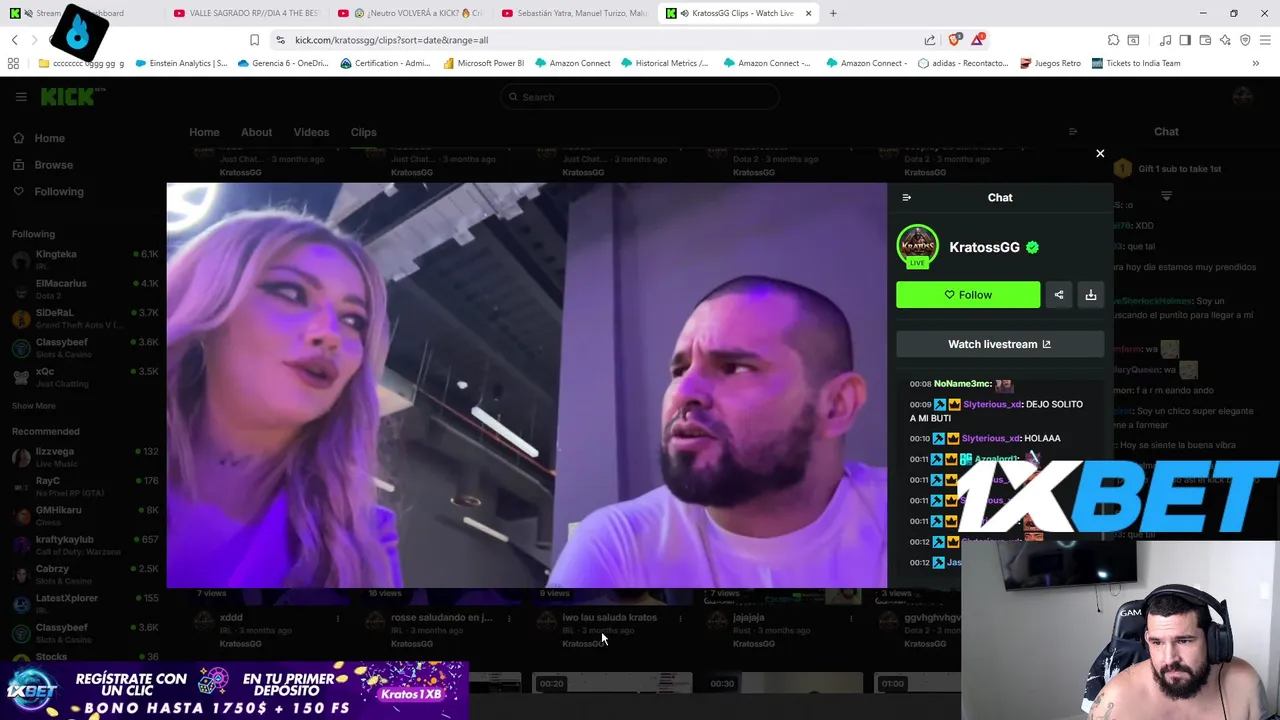Viewport: 1280px width, 720px height.
Task: Open the apps grid icon in bookmarks bar
Action: (x=13, y=63)
